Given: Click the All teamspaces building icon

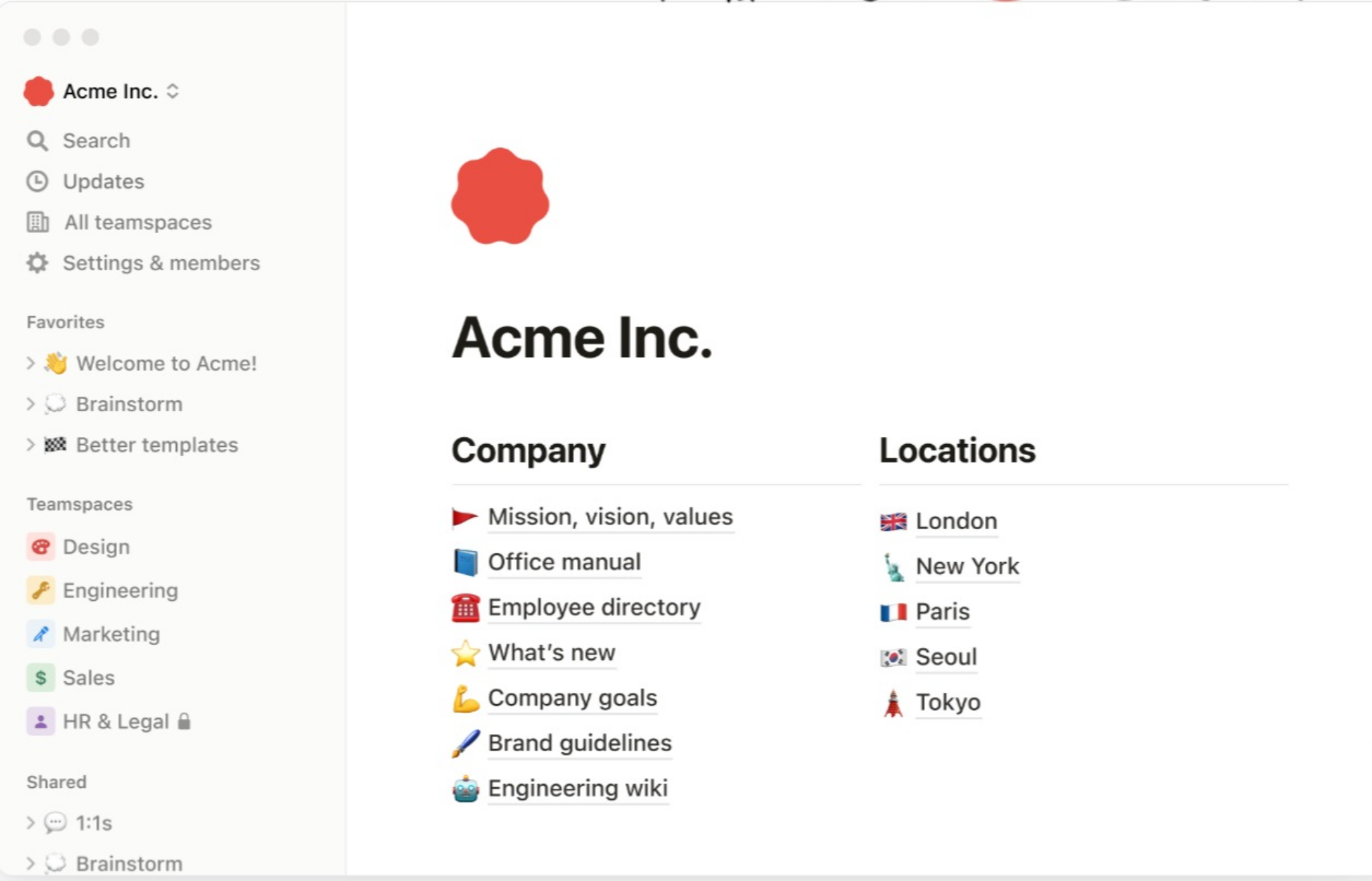Looking at the screenshot, I should 38,222.
